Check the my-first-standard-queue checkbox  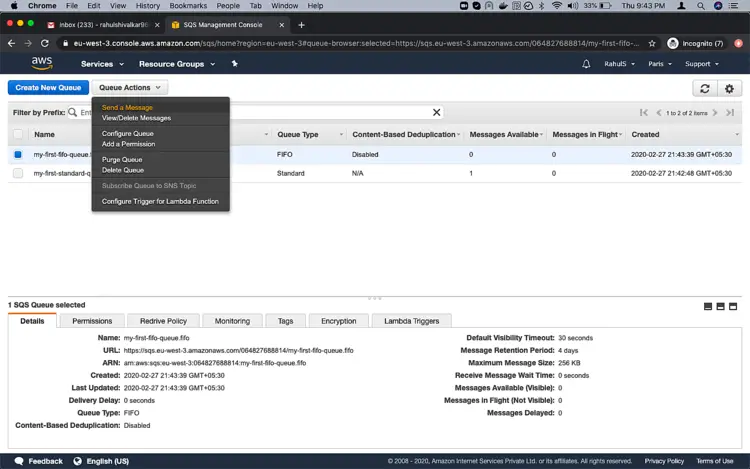18,173
